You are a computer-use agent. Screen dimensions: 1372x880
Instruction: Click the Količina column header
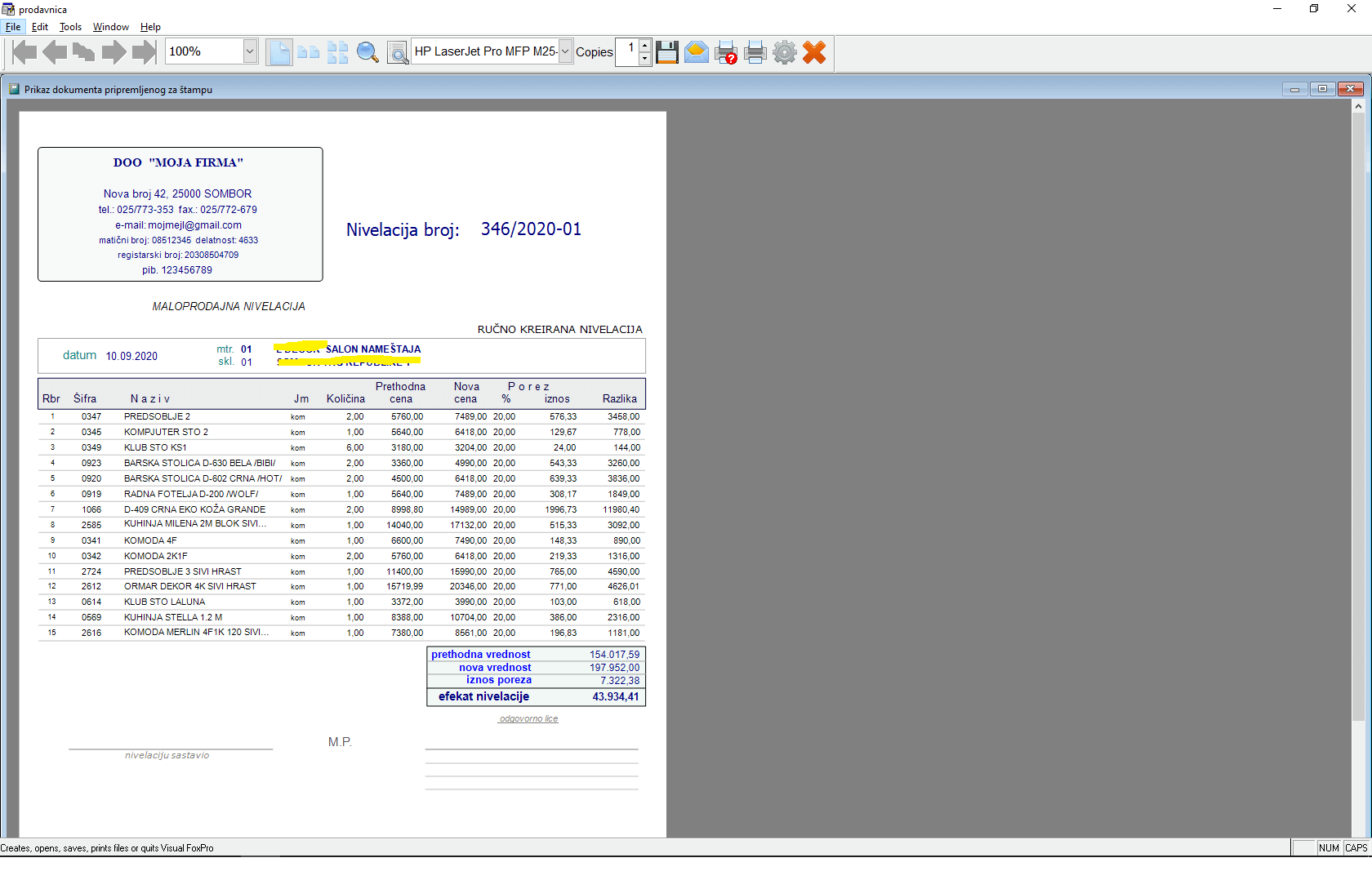(345, 399)
